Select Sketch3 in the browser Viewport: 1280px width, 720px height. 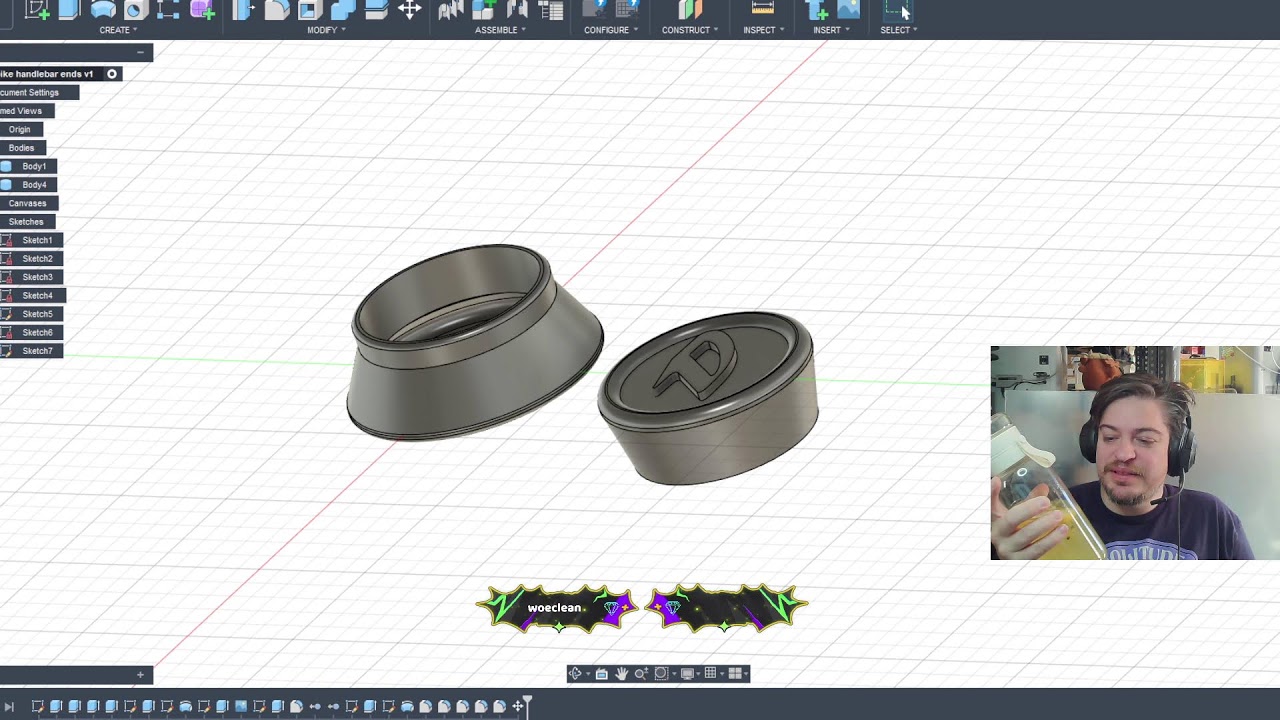click(x=37, y=277)
